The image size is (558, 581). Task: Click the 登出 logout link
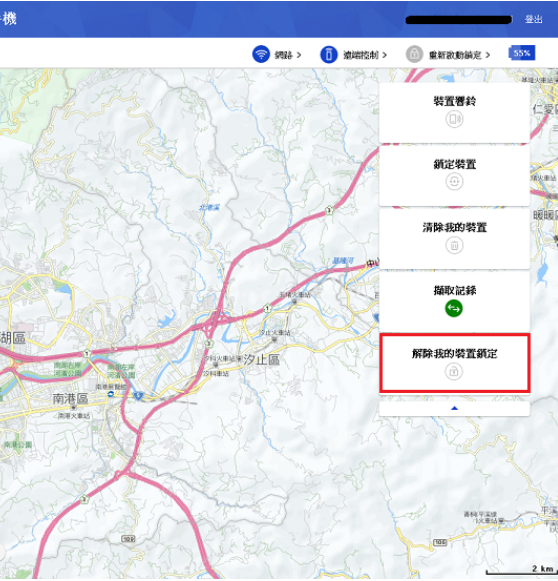tap(534, 19)
